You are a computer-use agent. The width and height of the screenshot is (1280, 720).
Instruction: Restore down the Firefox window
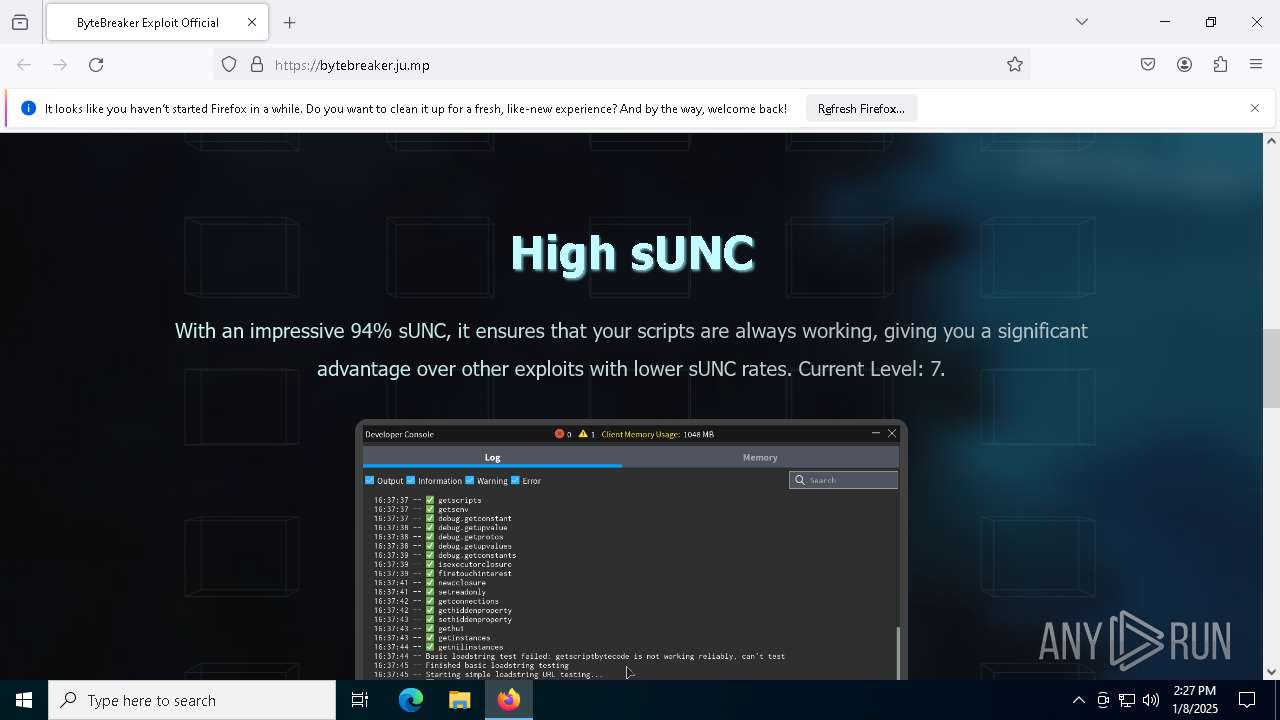(x=1211, y=22)
